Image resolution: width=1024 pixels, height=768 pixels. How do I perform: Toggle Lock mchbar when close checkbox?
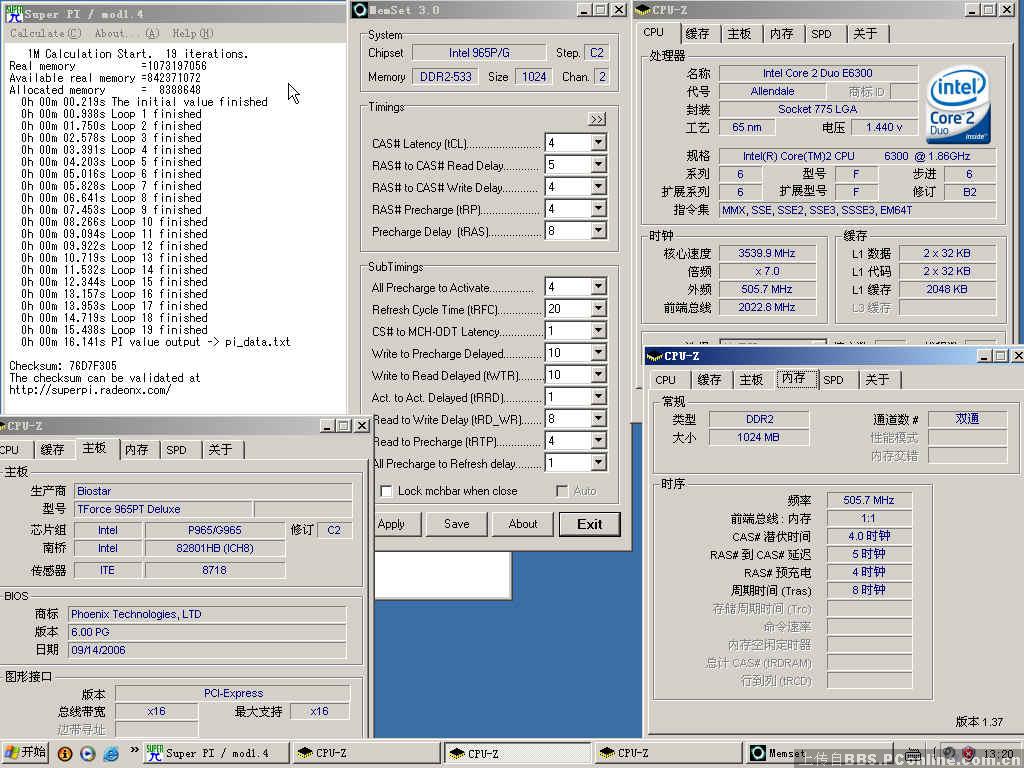click(x=387, y=490)
